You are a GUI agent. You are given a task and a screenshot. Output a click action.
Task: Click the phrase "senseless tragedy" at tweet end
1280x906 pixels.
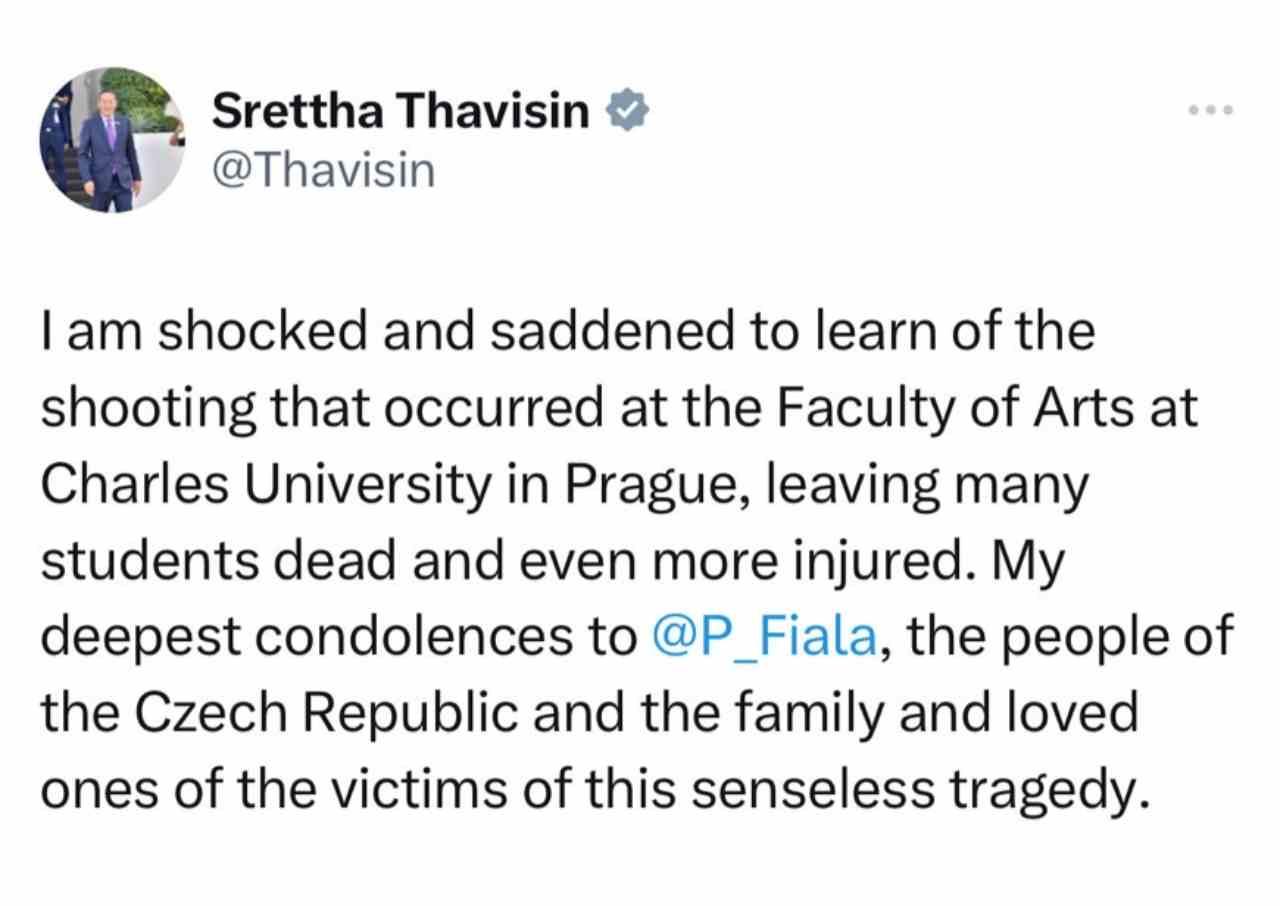939,789
